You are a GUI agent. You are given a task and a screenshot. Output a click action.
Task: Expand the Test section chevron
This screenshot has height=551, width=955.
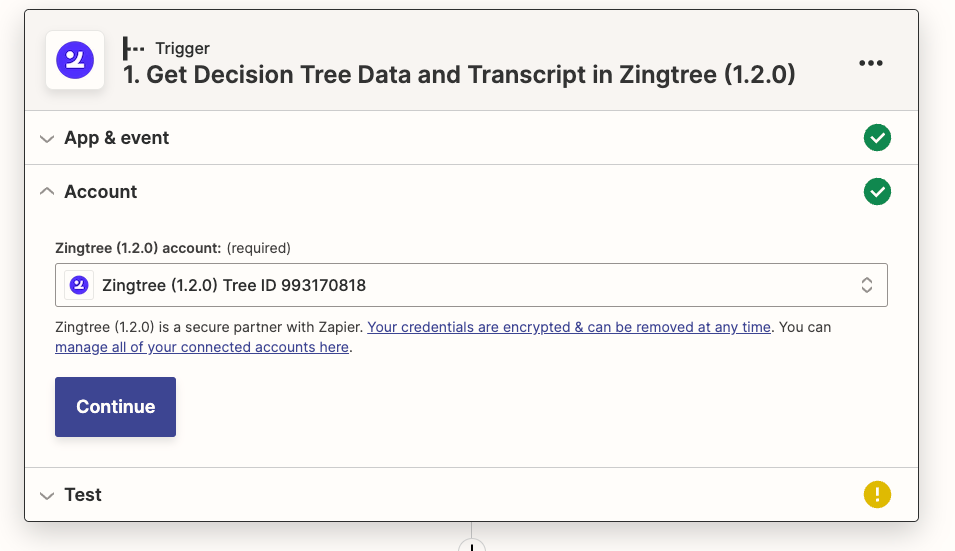coord(47,496)
